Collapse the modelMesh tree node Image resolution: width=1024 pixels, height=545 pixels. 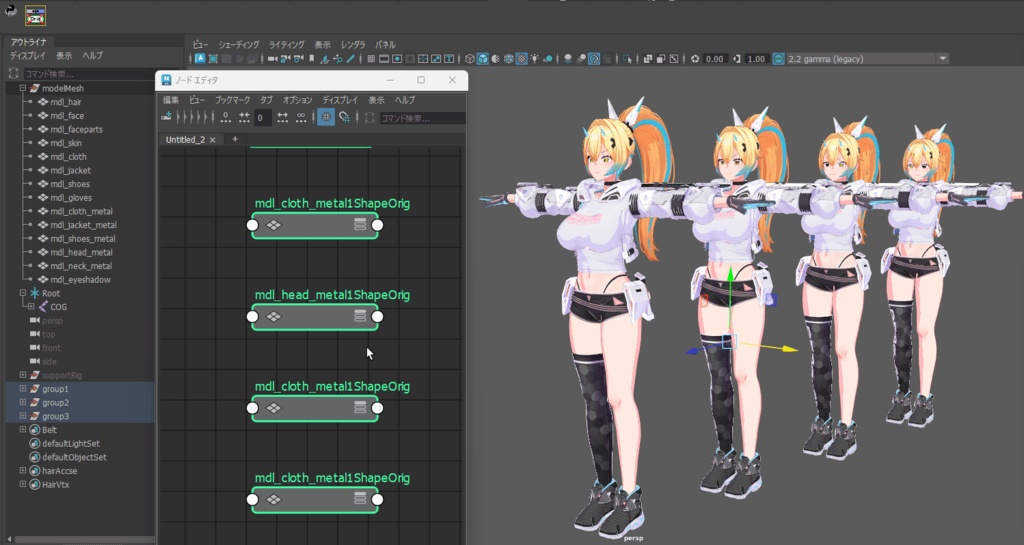tap(23, 88)
